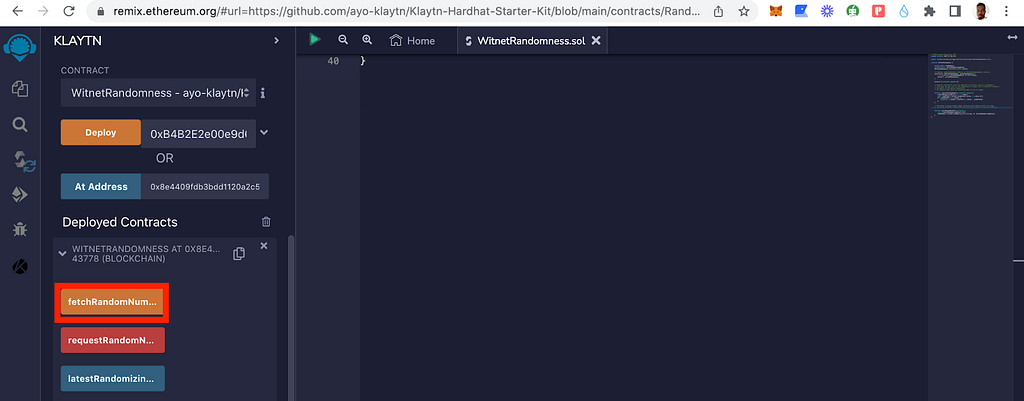The width and height of the screenshot is (1024, 401).
Task: Call requestRandomN... function button
Action: point(112,340)
